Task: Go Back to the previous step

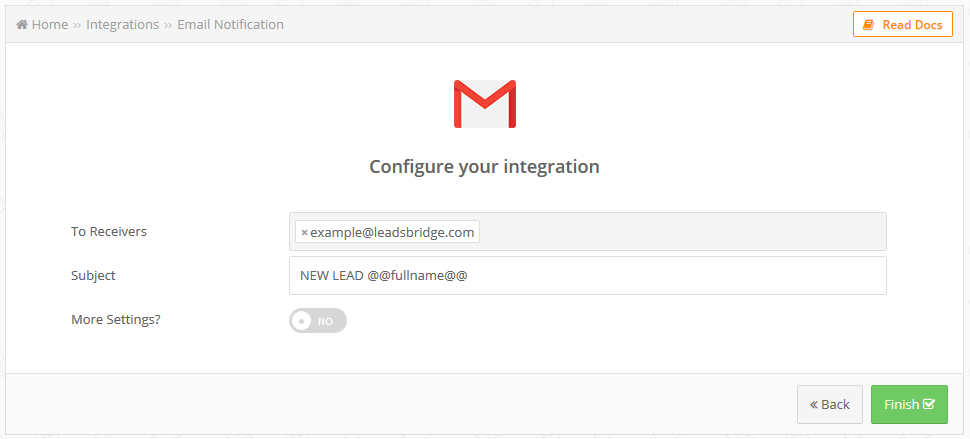Action: (x=830, y=404)
